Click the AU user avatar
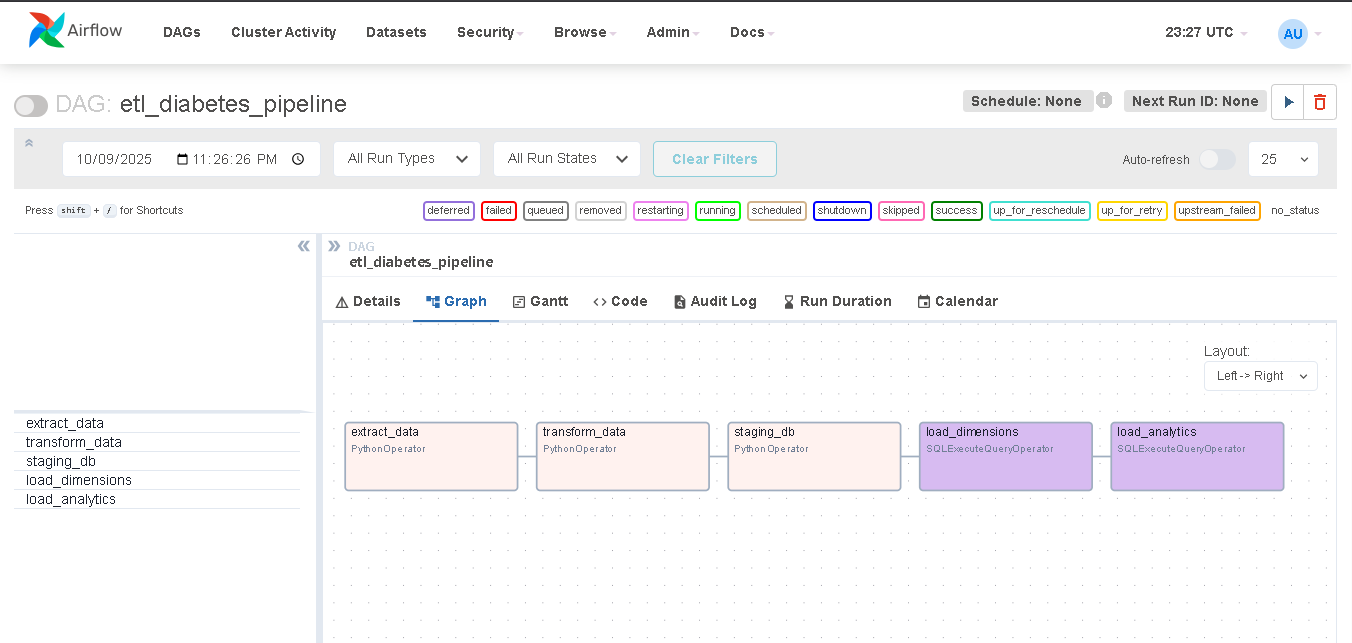 1293,33
